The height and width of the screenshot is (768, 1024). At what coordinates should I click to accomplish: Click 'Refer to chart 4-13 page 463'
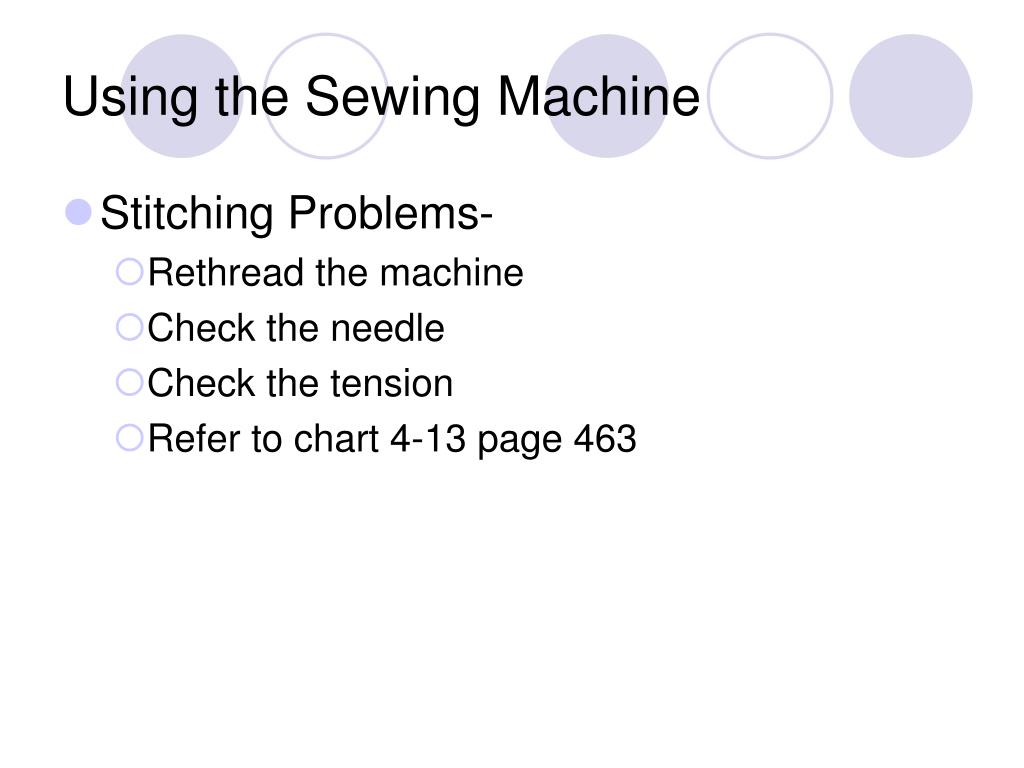tap(392, 440)
